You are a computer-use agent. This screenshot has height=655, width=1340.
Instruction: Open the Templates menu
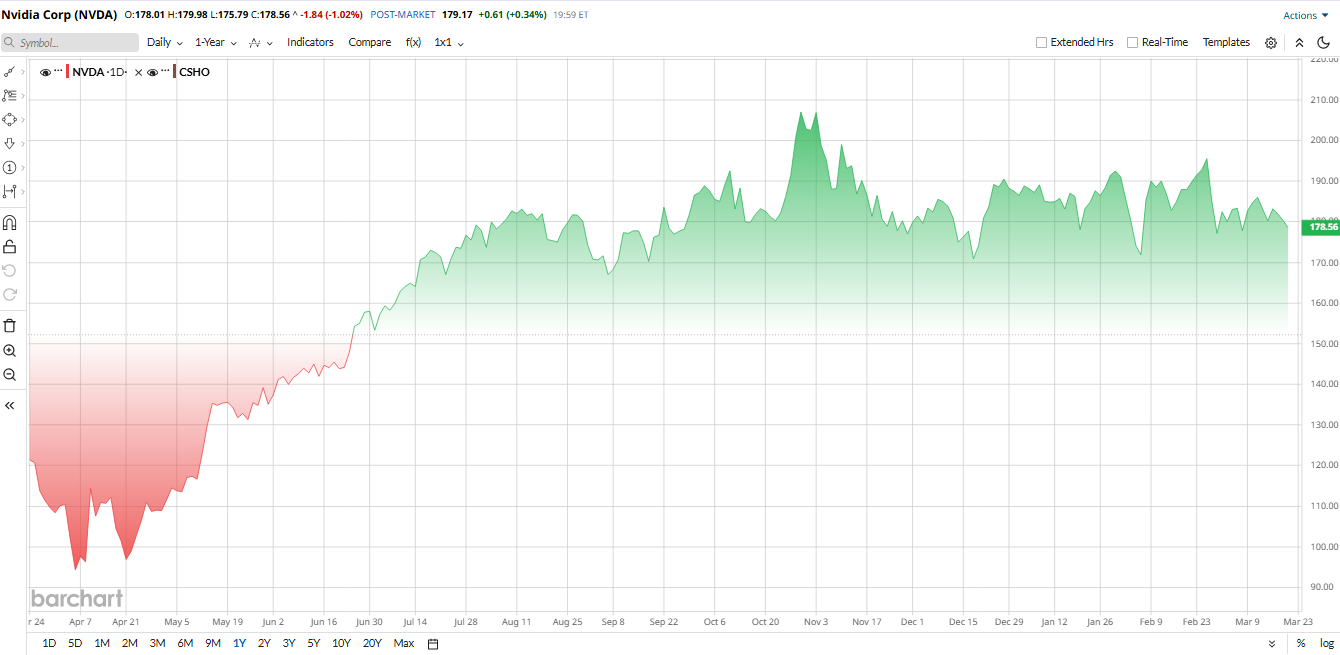tap(1226, 42)
